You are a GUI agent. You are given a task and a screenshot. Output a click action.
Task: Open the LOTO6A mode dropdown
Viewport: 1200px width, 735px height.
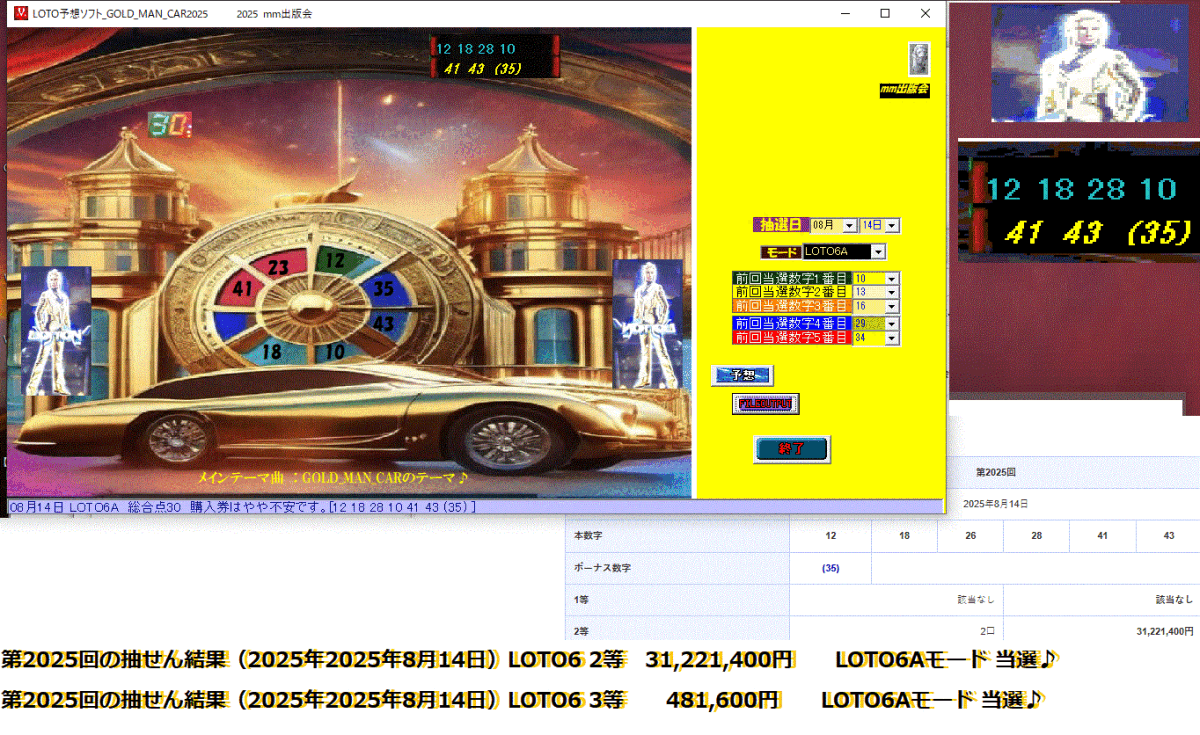coord(878,252)
